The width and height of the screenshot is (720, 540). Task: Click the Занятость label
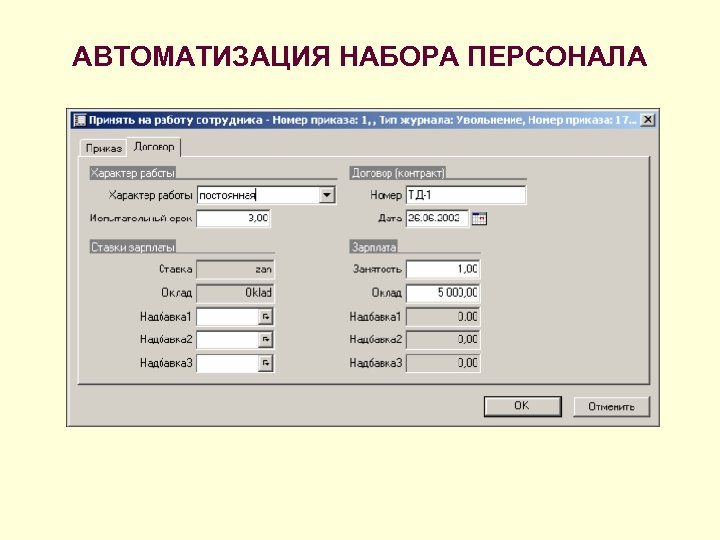(377, 269)
